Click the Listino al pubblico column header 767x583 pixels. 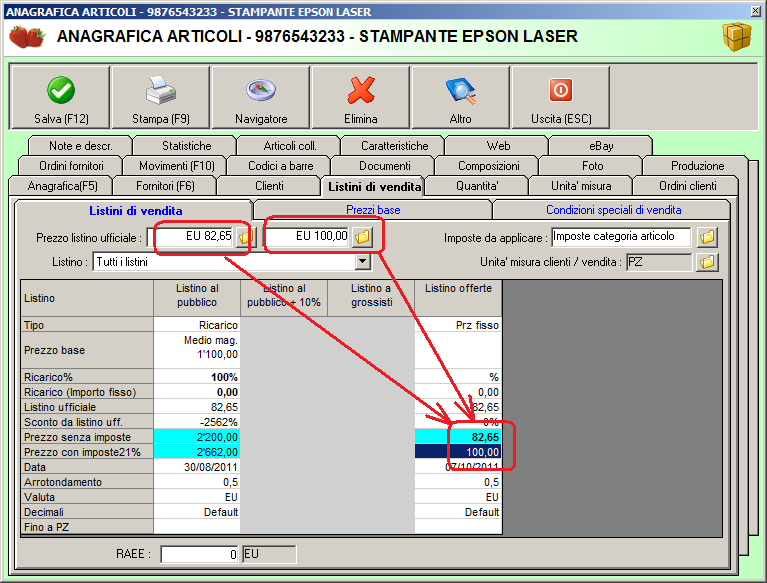click(197, 298)
